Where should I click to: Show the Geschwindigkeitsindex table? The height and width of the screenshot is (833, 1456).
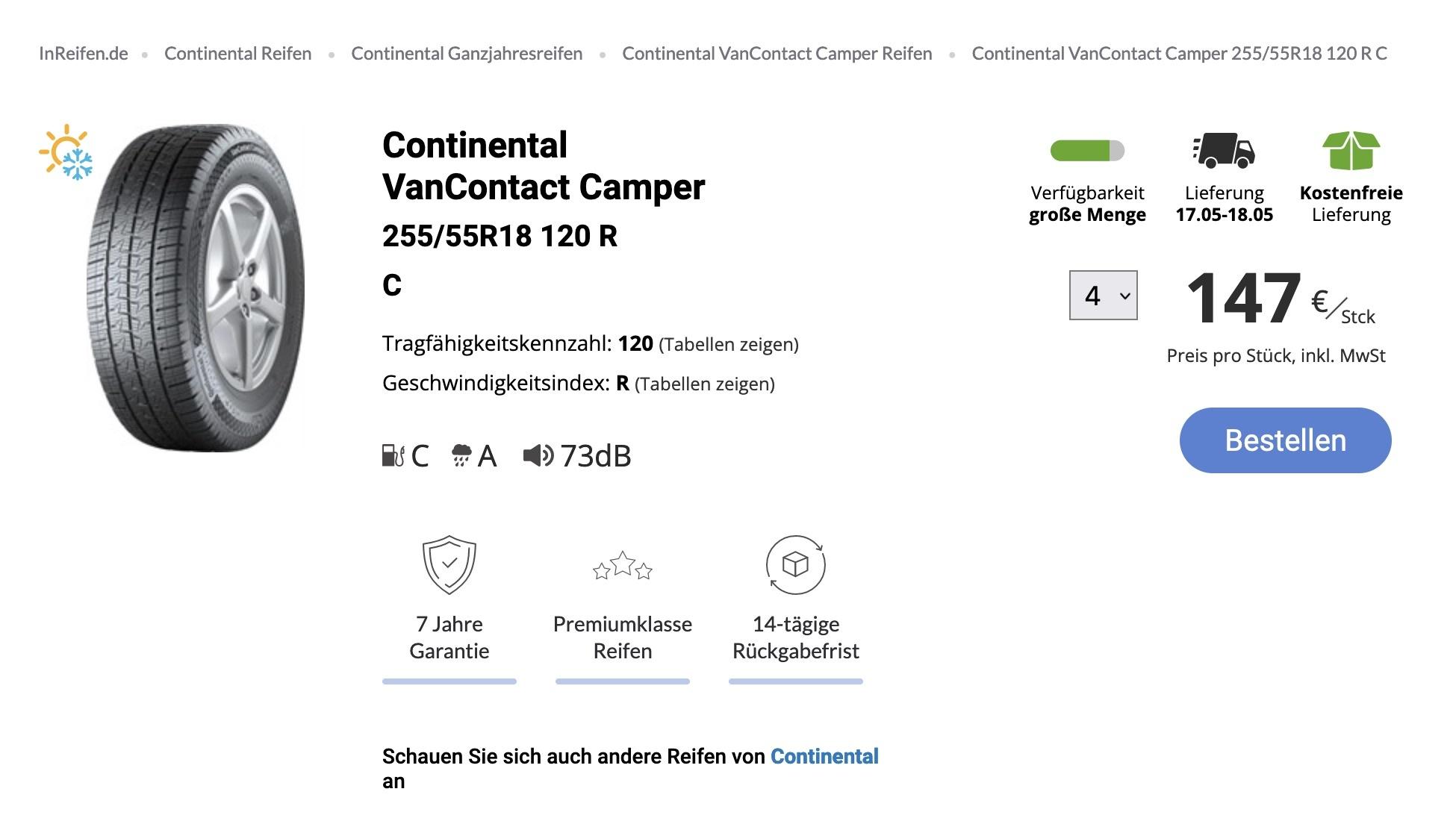tap(704, 384)
